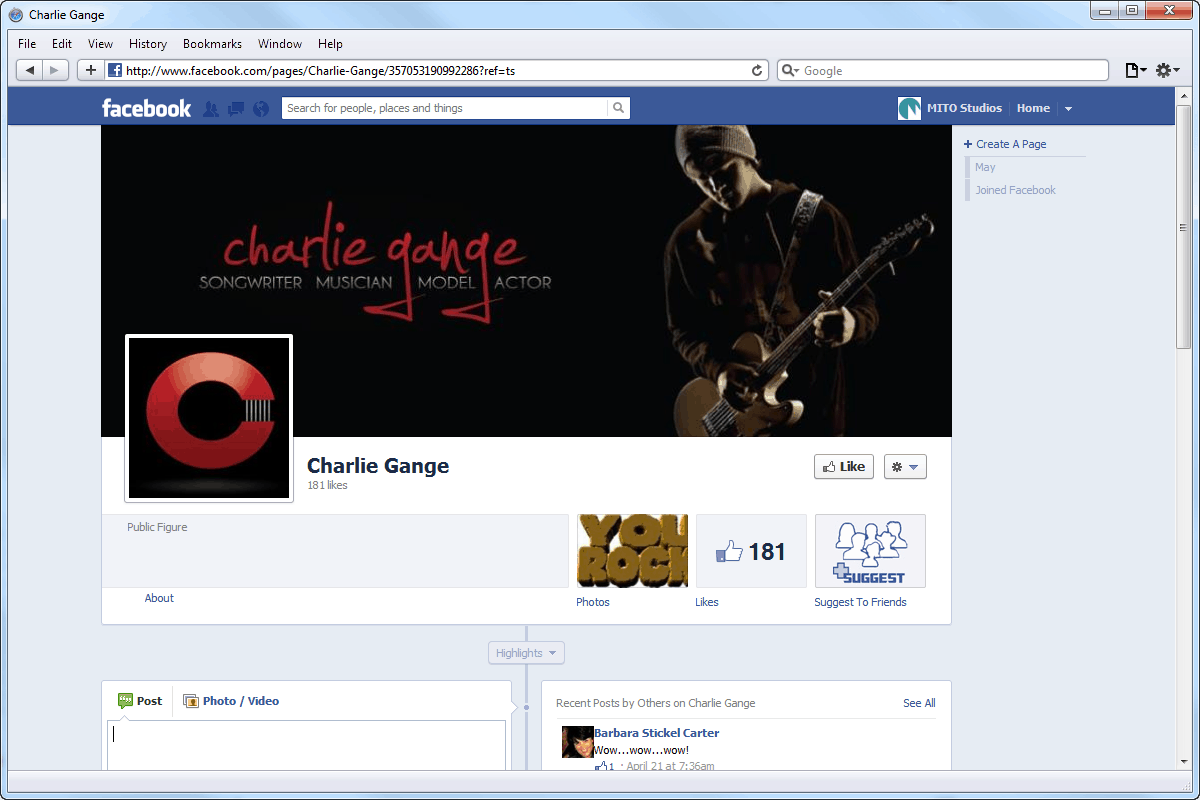1200x800 pixels.
Task: Click the 181 likes count under page name
Action: pos(327,485)
